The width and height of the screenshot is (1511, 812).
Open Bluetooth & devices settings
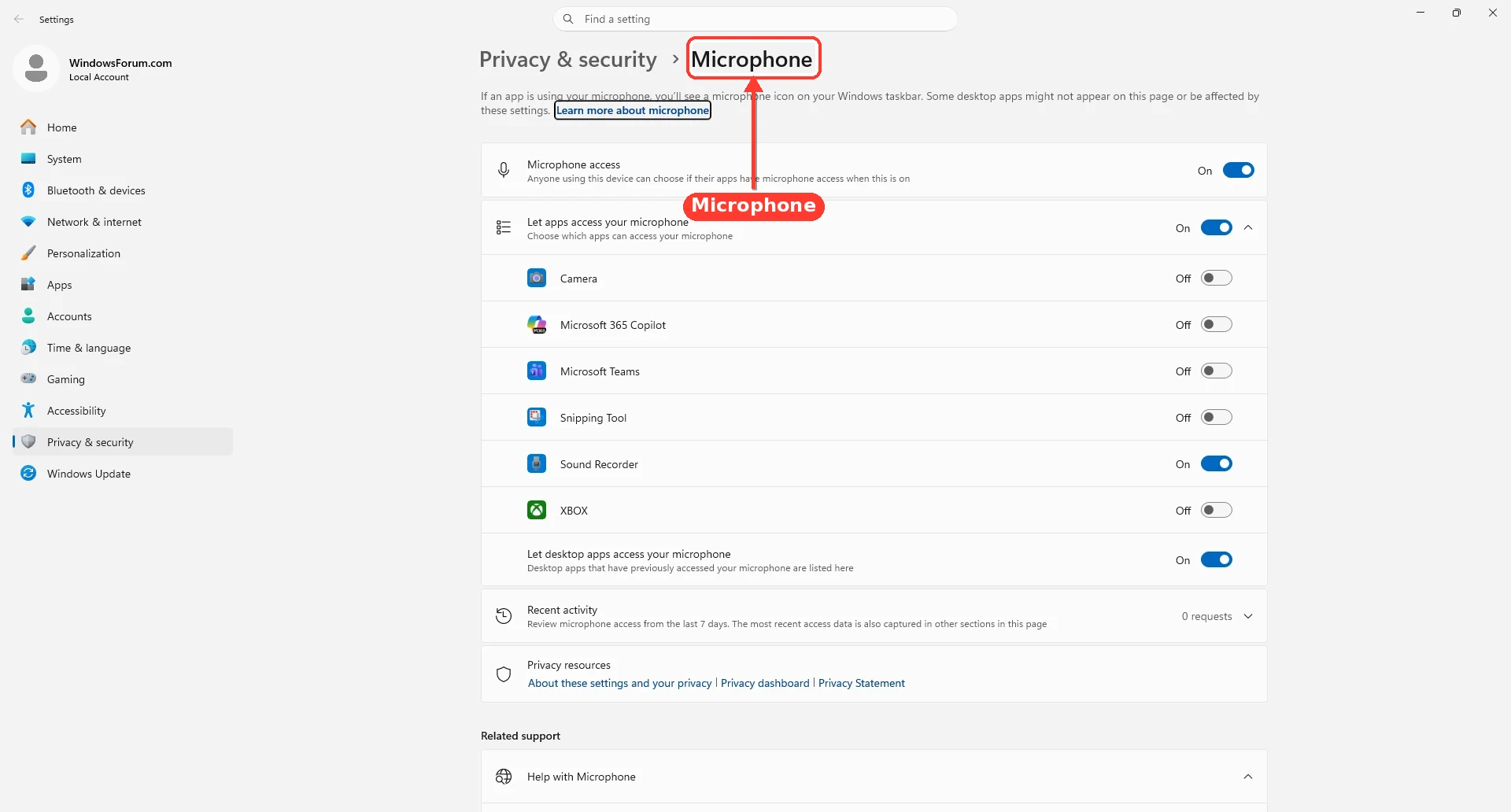click(x=123, y=190)
